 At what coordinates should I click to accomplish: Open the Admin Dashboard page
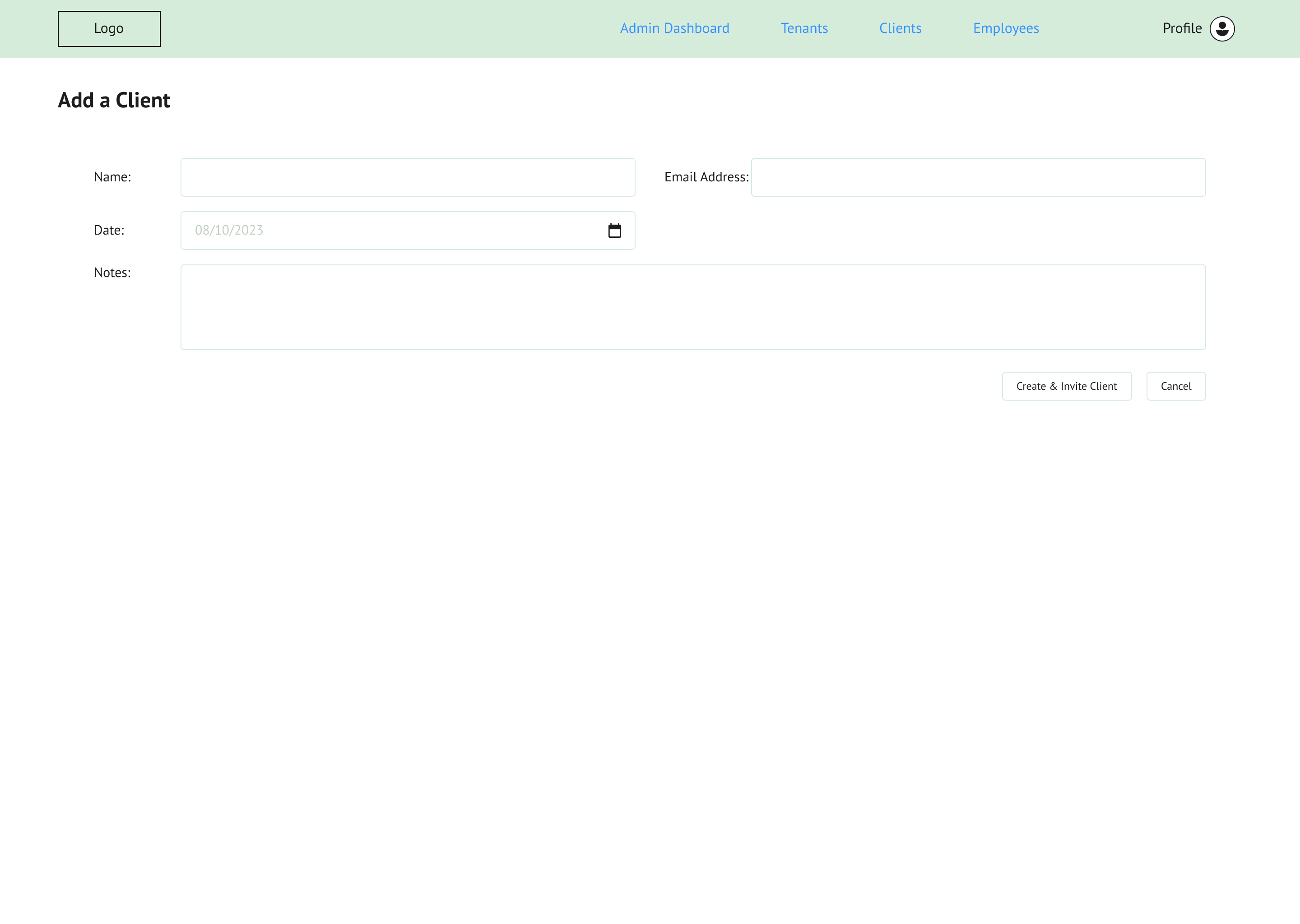click(674, 28)
